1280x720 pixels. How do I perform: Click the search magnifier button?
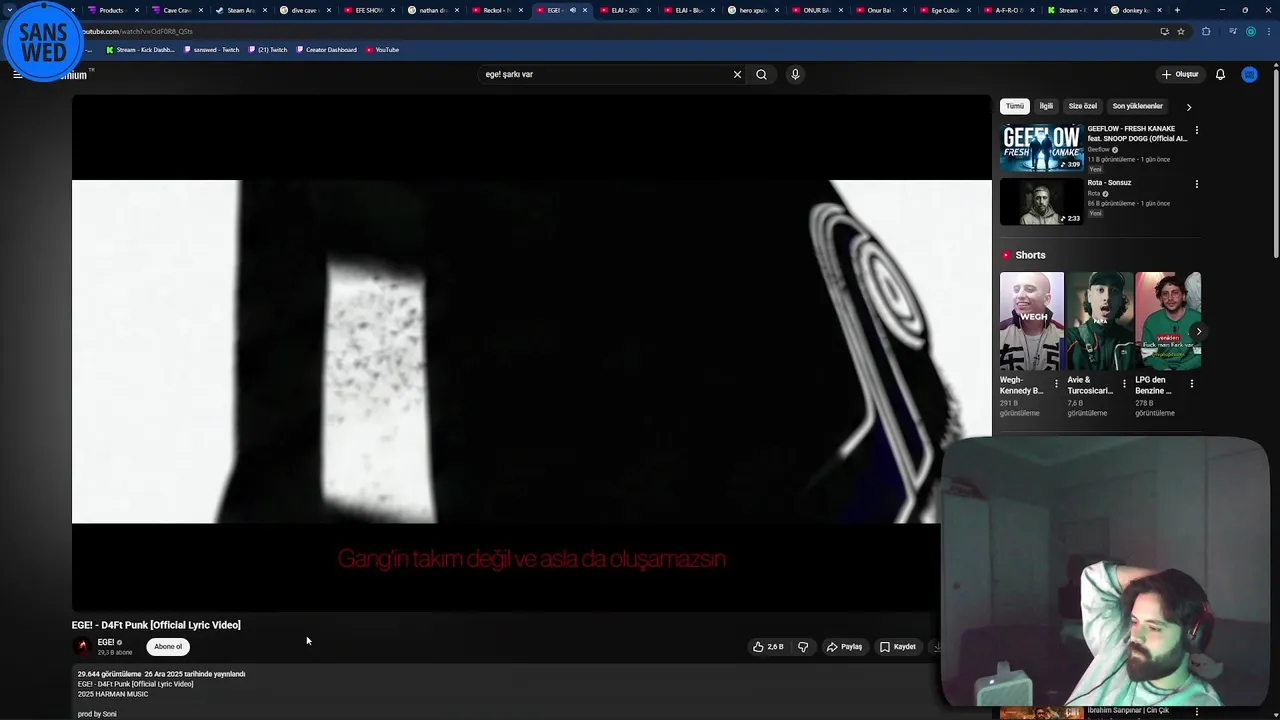coord(761,74)
